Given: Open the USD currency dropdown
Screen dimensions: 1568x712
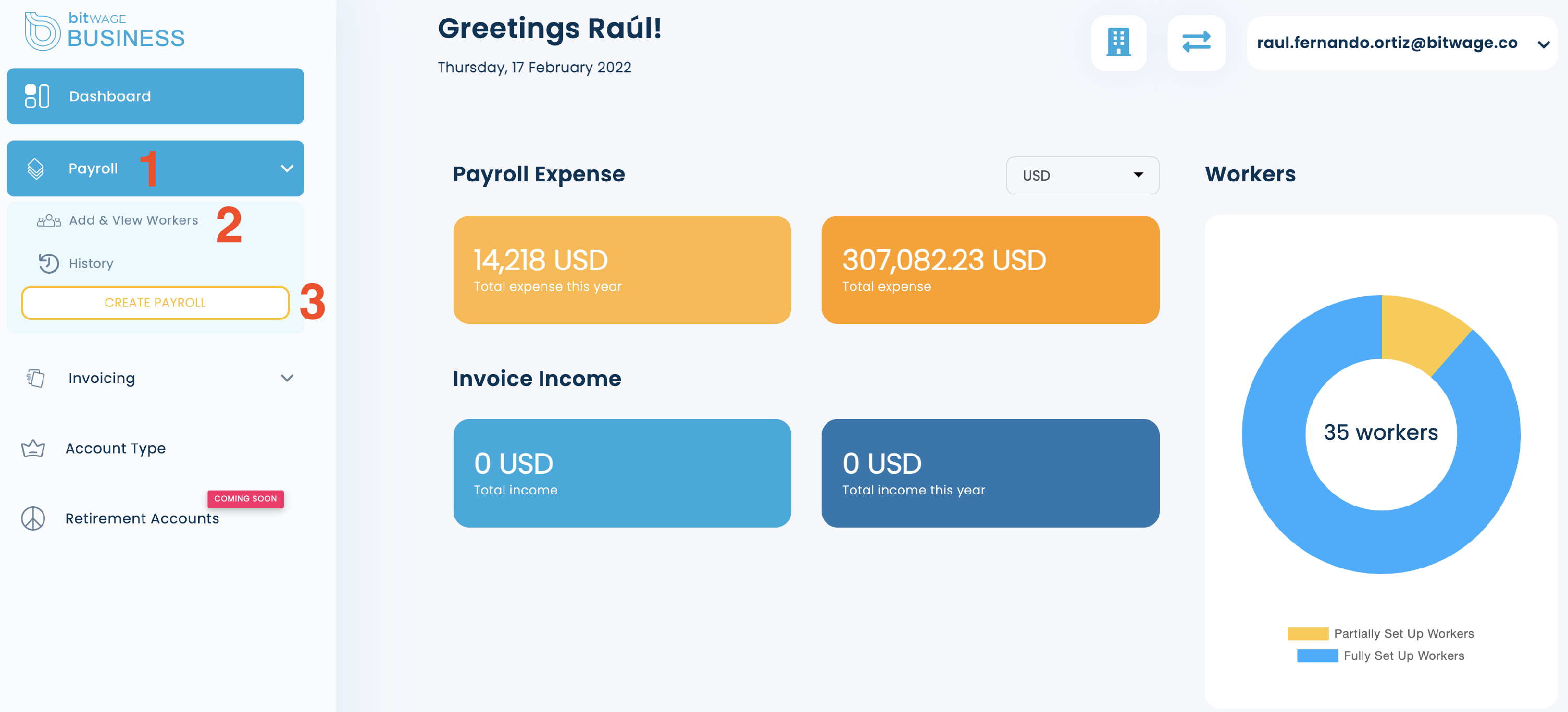Looking at the screenshot, I should pyautogui.click(x=1082, y=176).
